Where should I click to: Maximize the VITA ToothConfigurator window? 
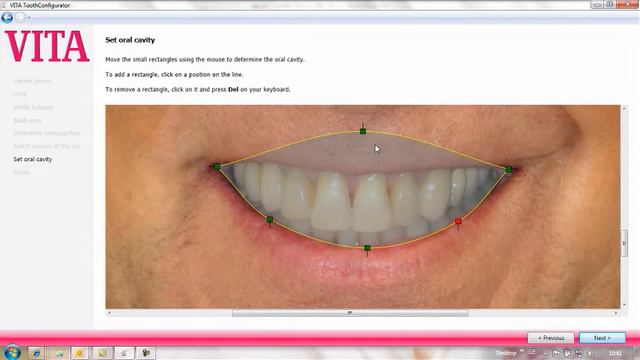609,4
